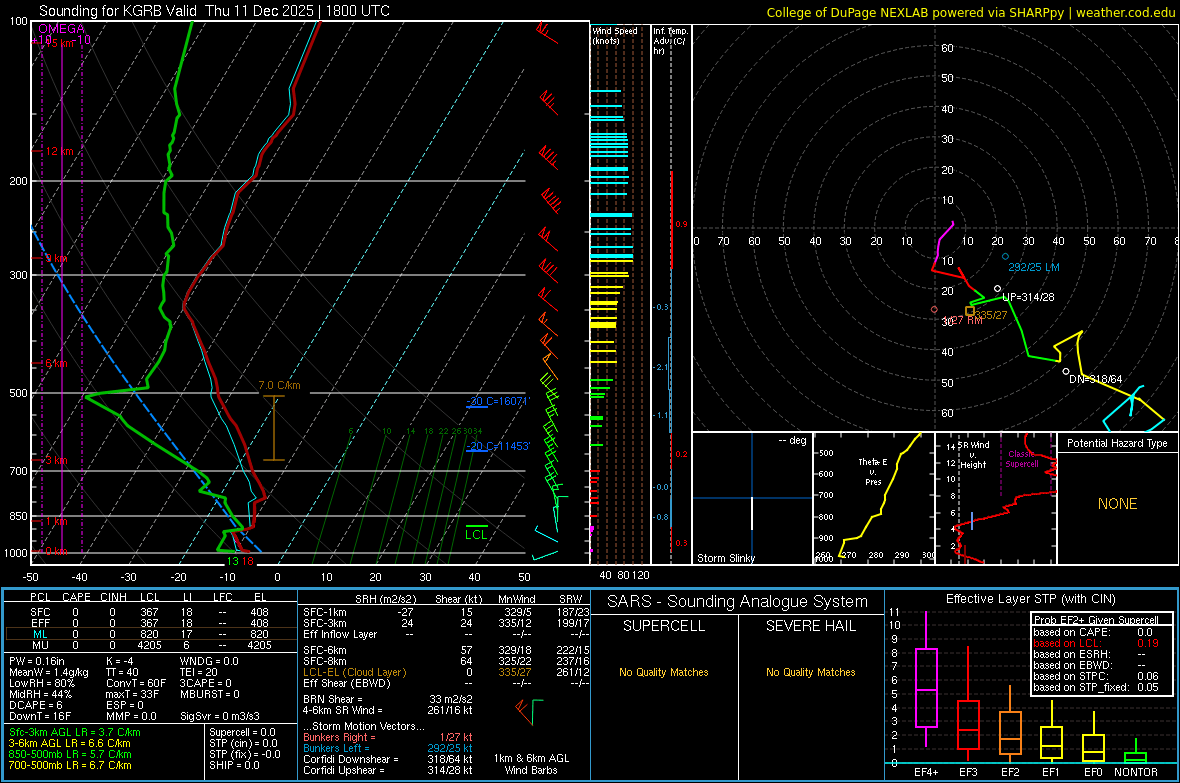Click the highlighted ML parcel row label
This screenshot has width=1180, height=783.
(x=40, y=634)
